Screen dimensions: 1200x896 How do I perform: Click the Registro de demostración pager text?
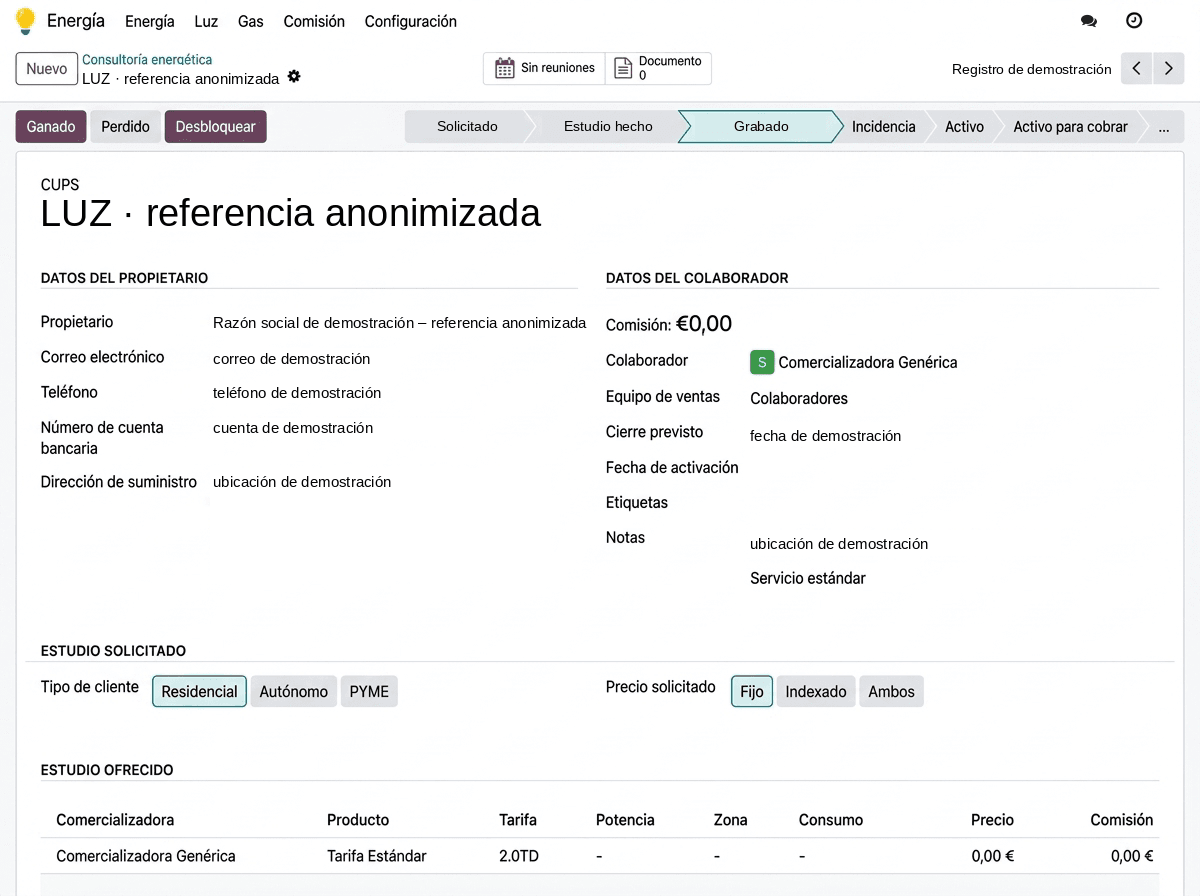[x=1032, y=69]
